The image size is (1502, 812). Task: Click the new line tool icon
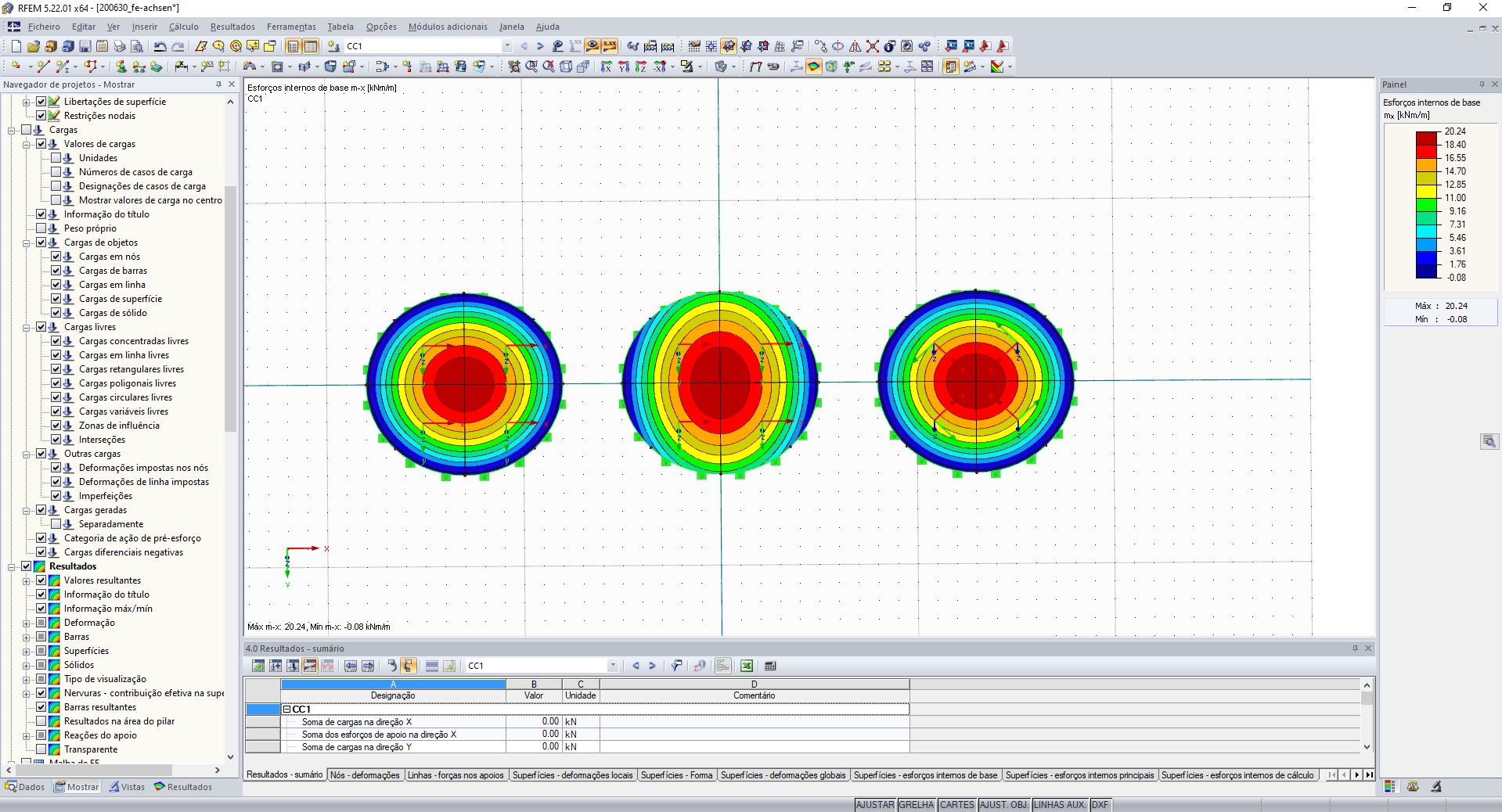[43, 66]
